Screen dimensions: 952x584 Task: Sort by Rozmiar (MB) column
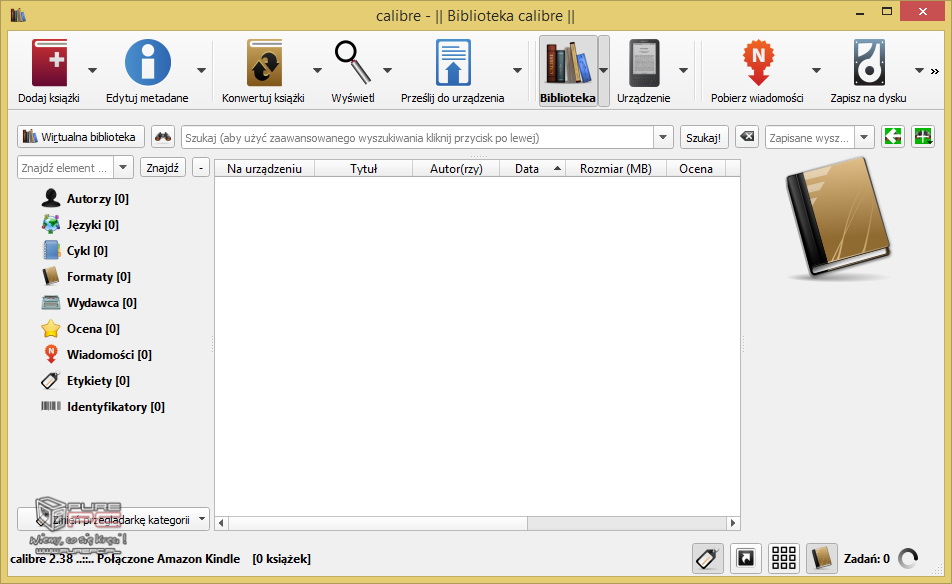click(x=616, y=169)
